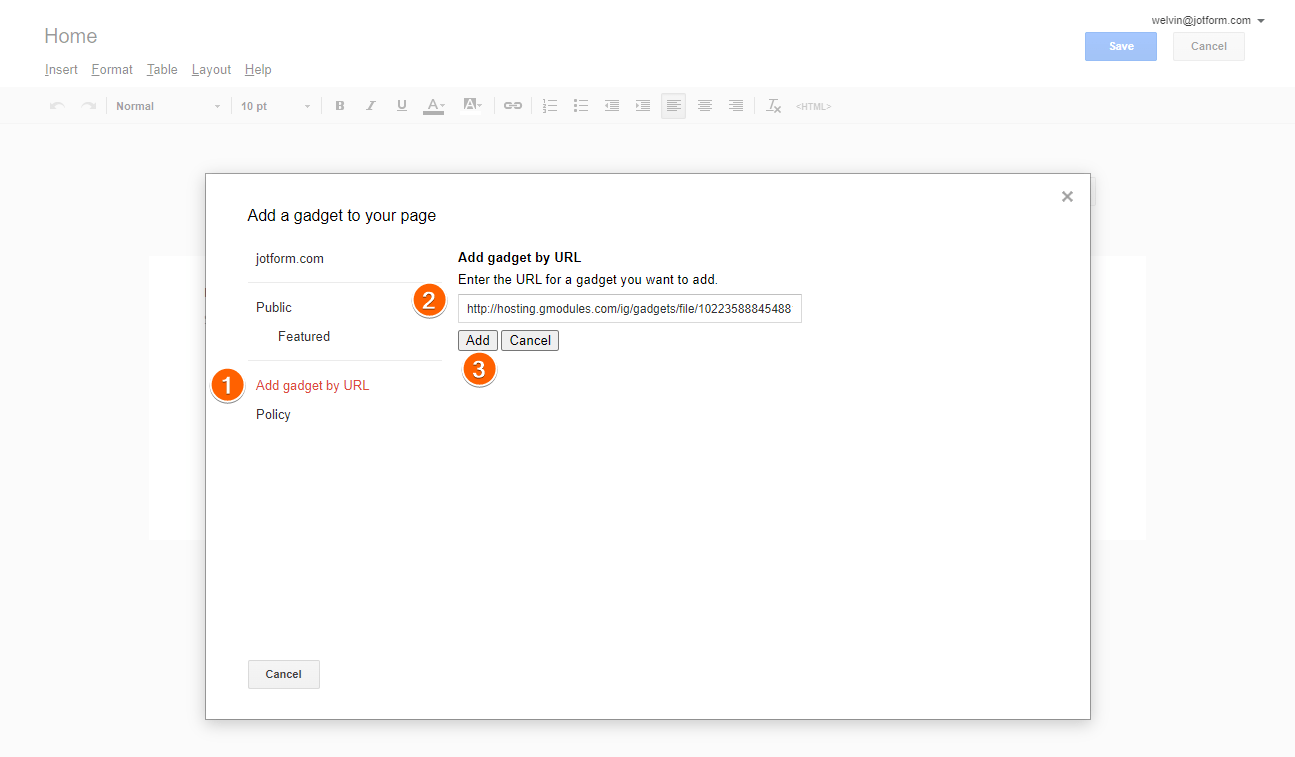
Task: Open the Insert menu
Action: point(61,70)
